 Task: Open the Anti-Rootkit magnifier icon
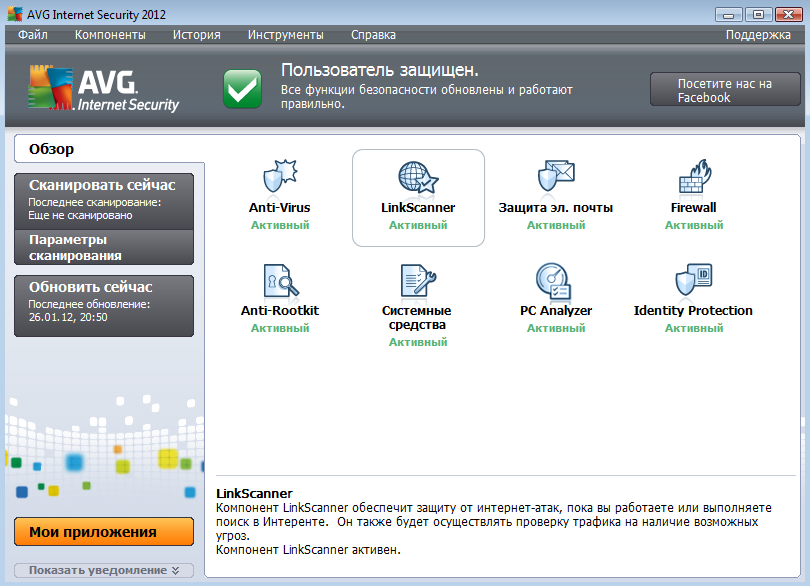[x=281, y=280]
